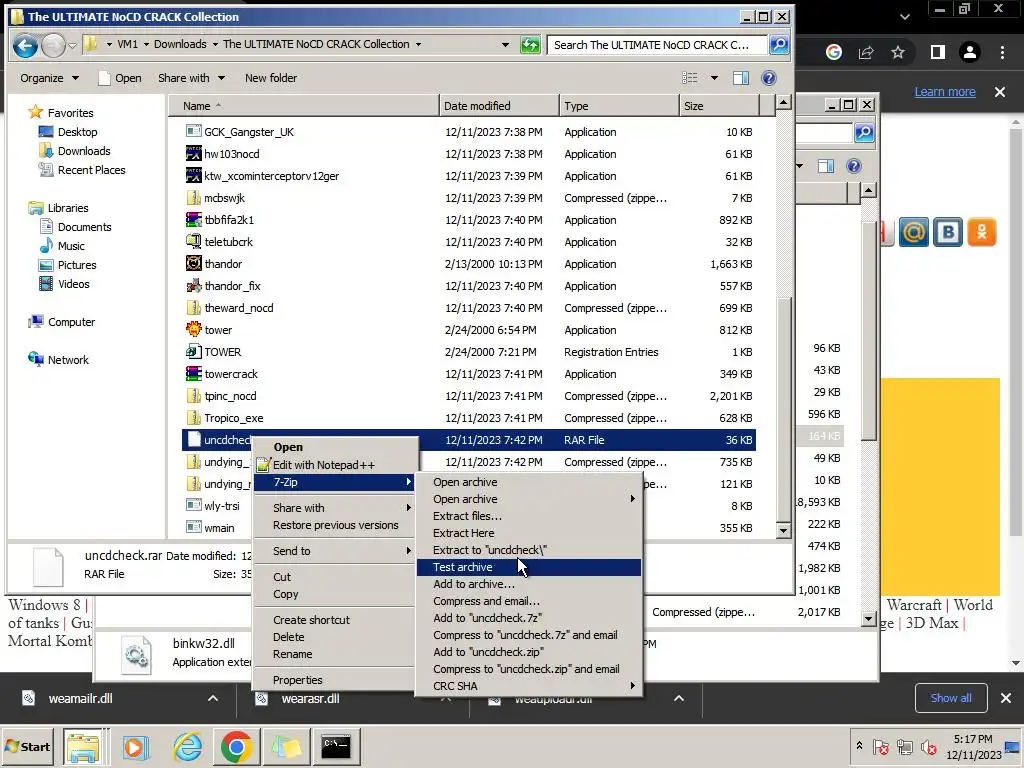Dismiss the Chrome downloads bar
Image resolution: width=1024 pixels, height=768 pixels.
[1006, 698]
